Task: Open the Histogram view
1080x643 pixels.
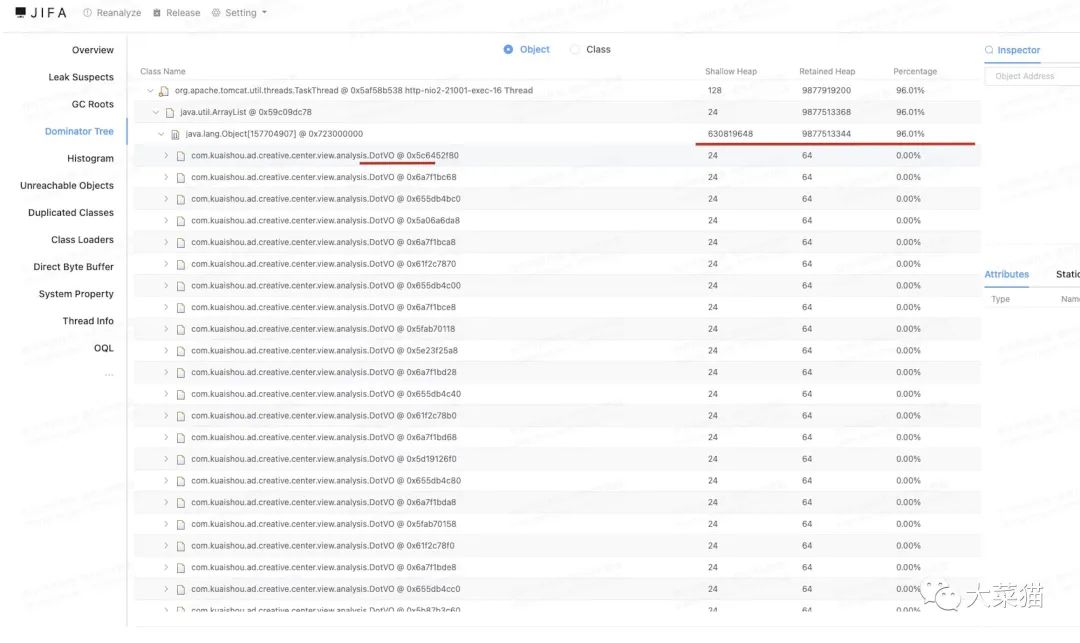Action: pyautogui.click(x=90, y=158)
